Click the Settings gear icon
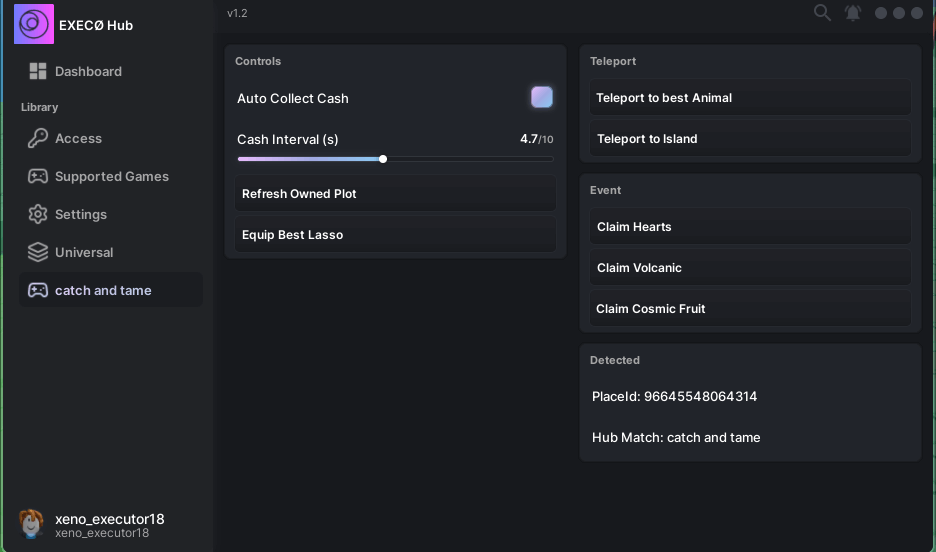The height and width of the screenshot is (552, 936). pos(38,214)
